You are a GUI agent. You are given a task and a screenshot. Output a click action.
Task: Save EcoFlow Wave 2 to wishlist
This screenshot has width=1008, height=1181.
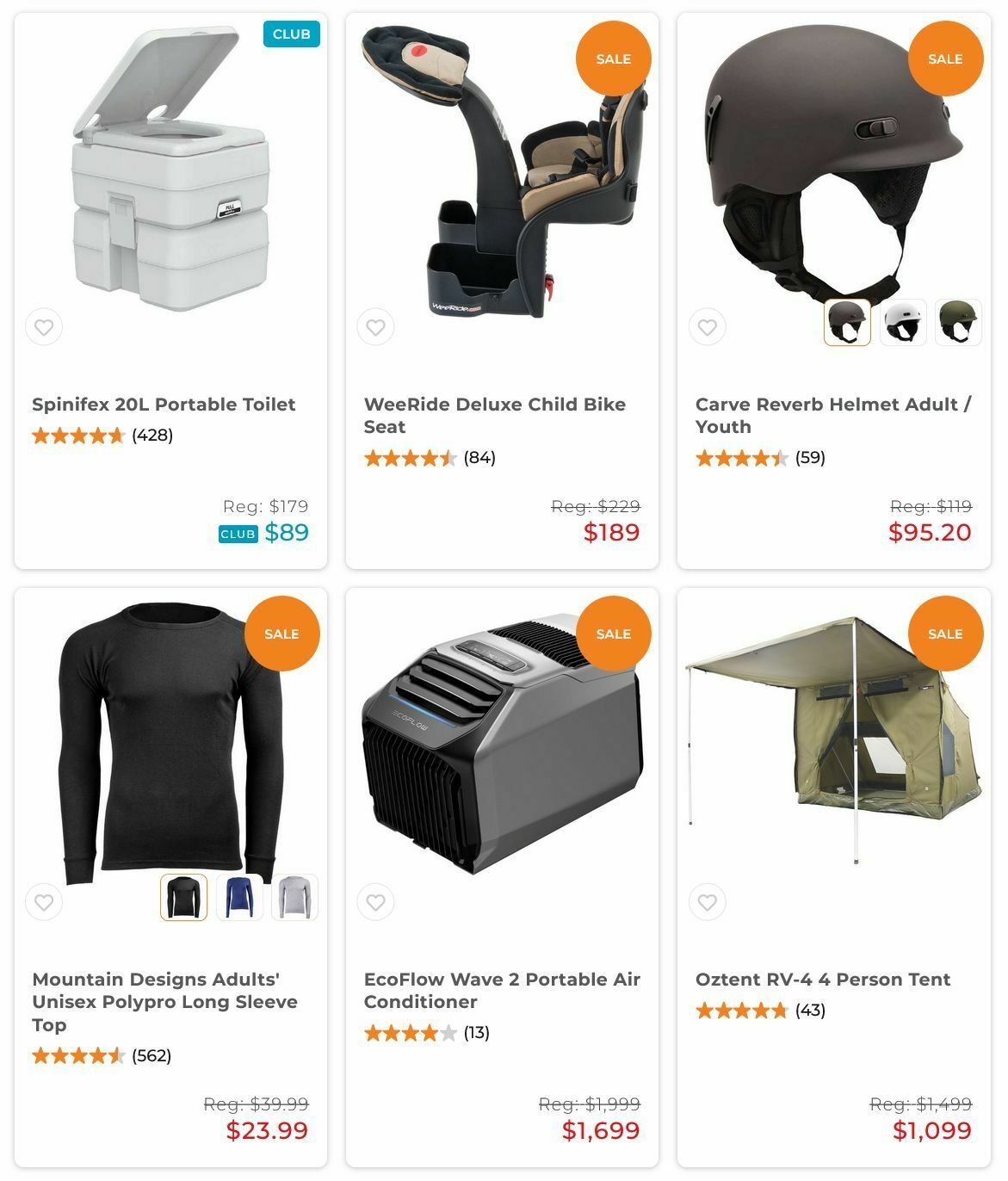[x=375, y=902]
